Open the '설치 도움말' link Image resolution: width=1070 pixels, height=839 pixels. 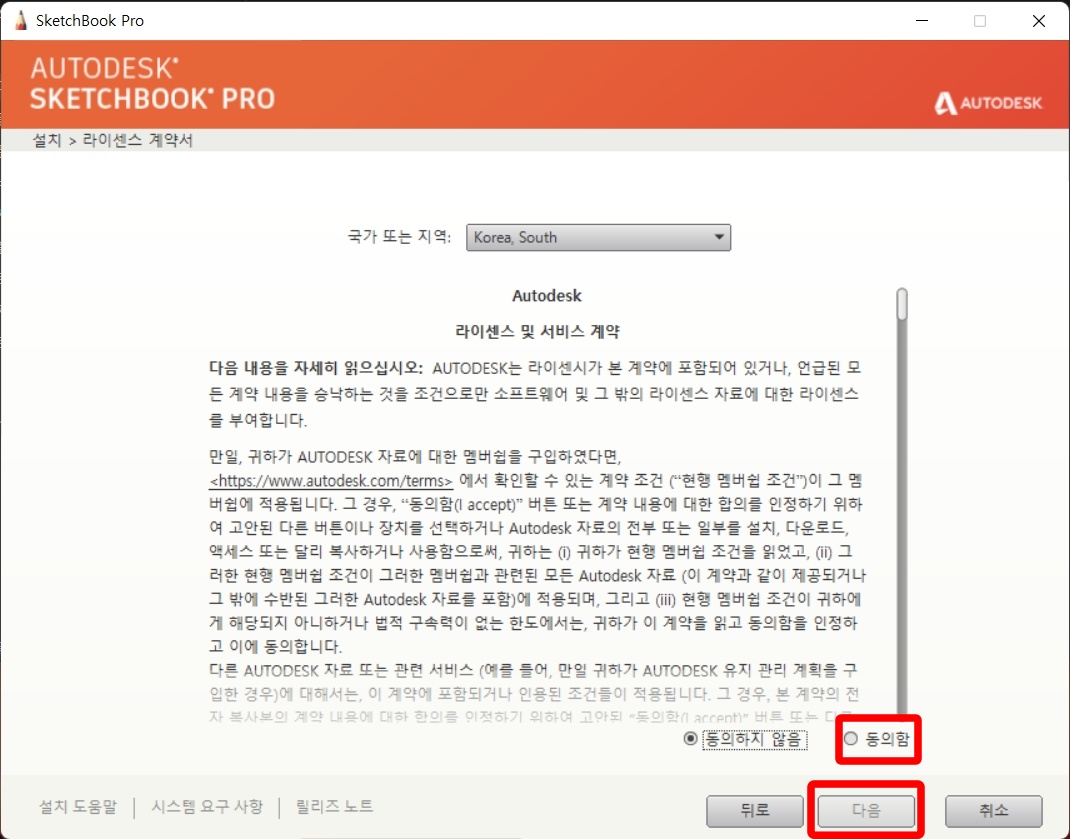pyautogui.click(x=78, y=807)
